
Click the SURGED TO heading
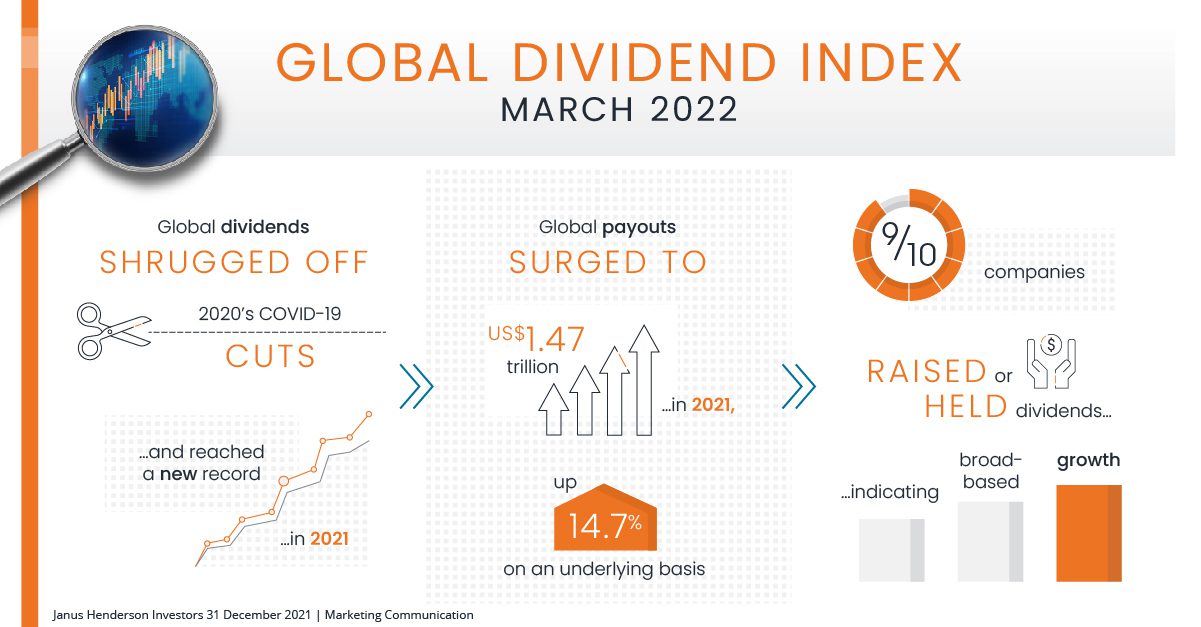(607, 262)
